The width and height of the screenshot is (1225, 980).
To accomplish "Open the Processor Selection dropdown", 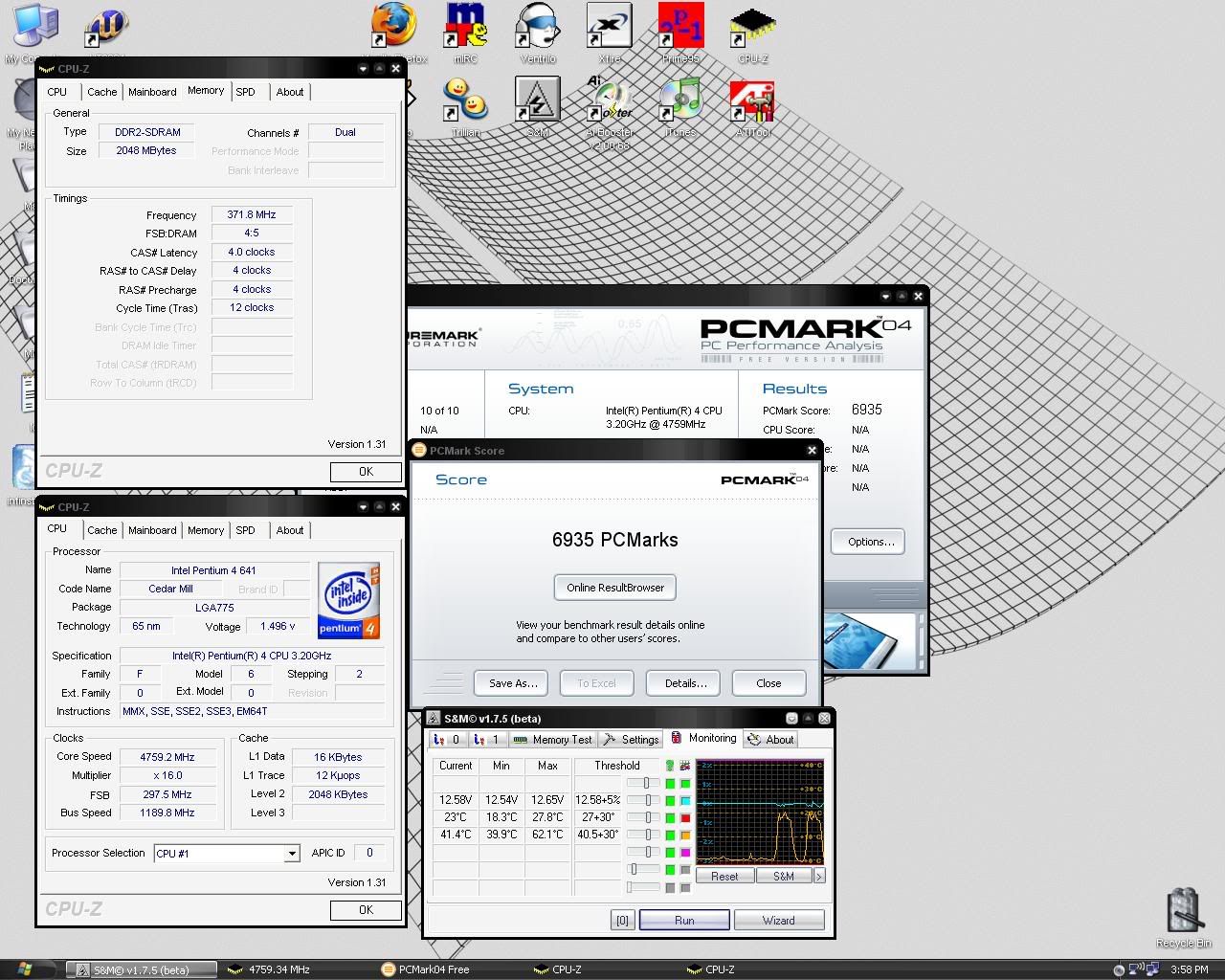I will (292, 854).
